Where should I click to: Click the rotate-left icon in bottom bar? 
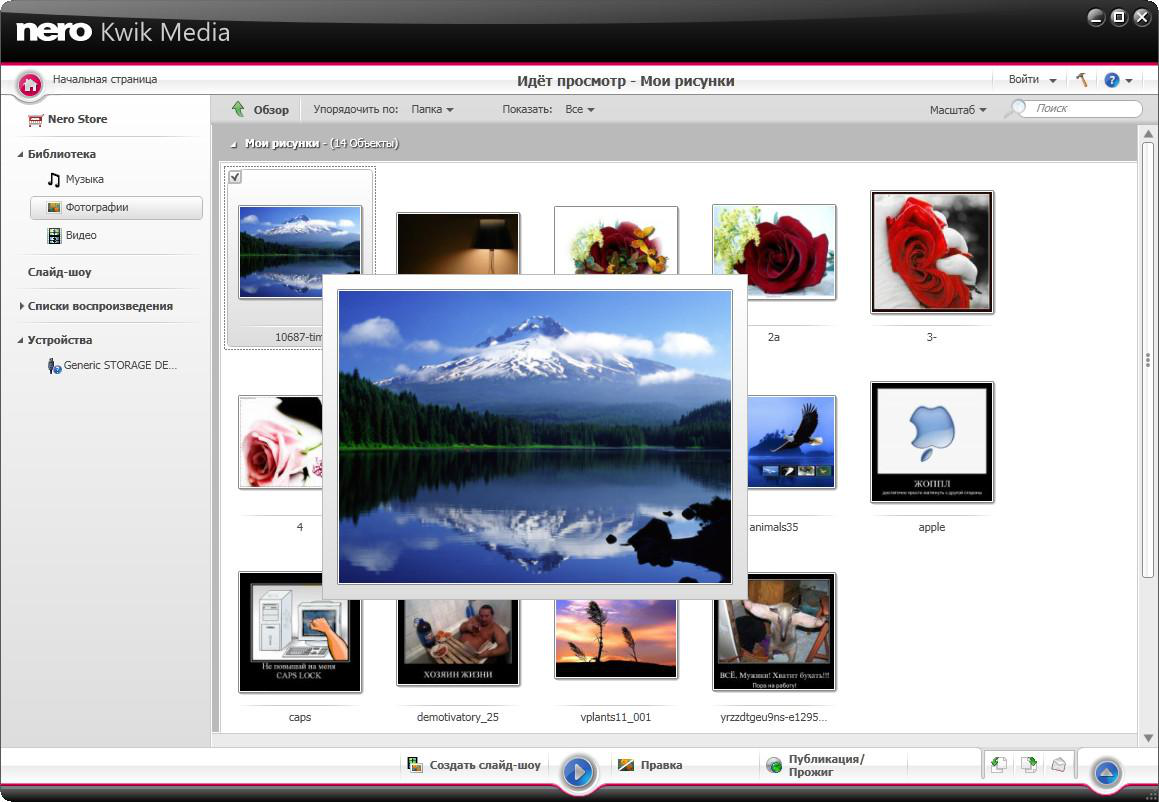click(x=999, y=765)
